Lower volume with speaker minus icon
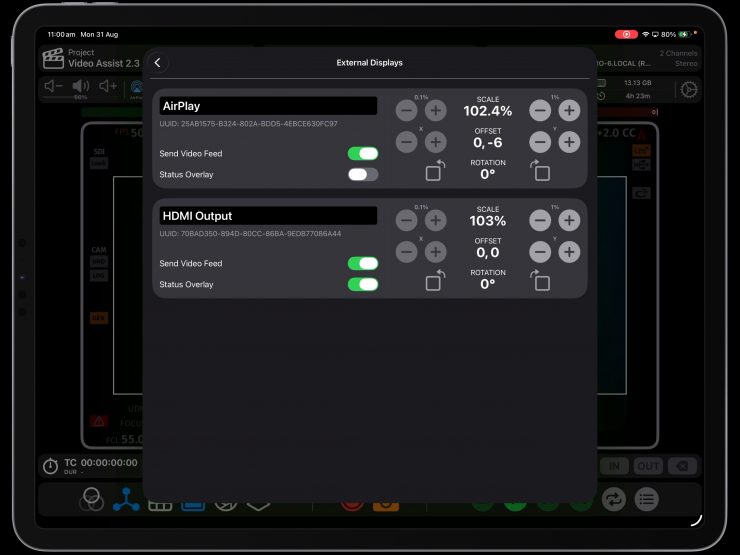The height and width of the screenshot is (555, 740). (53, 86)
